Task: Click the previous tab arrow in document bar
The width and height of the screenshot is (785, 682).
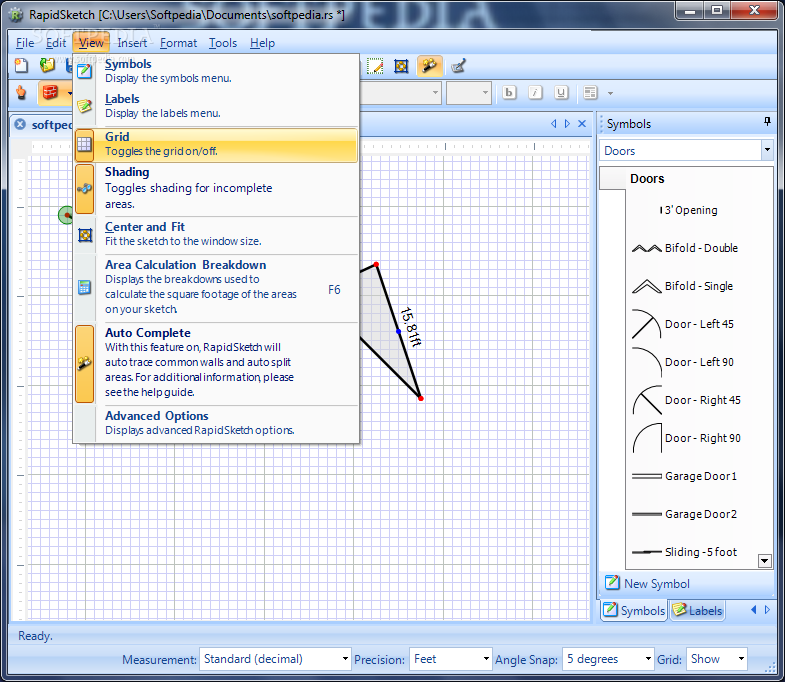Action: 553,124
